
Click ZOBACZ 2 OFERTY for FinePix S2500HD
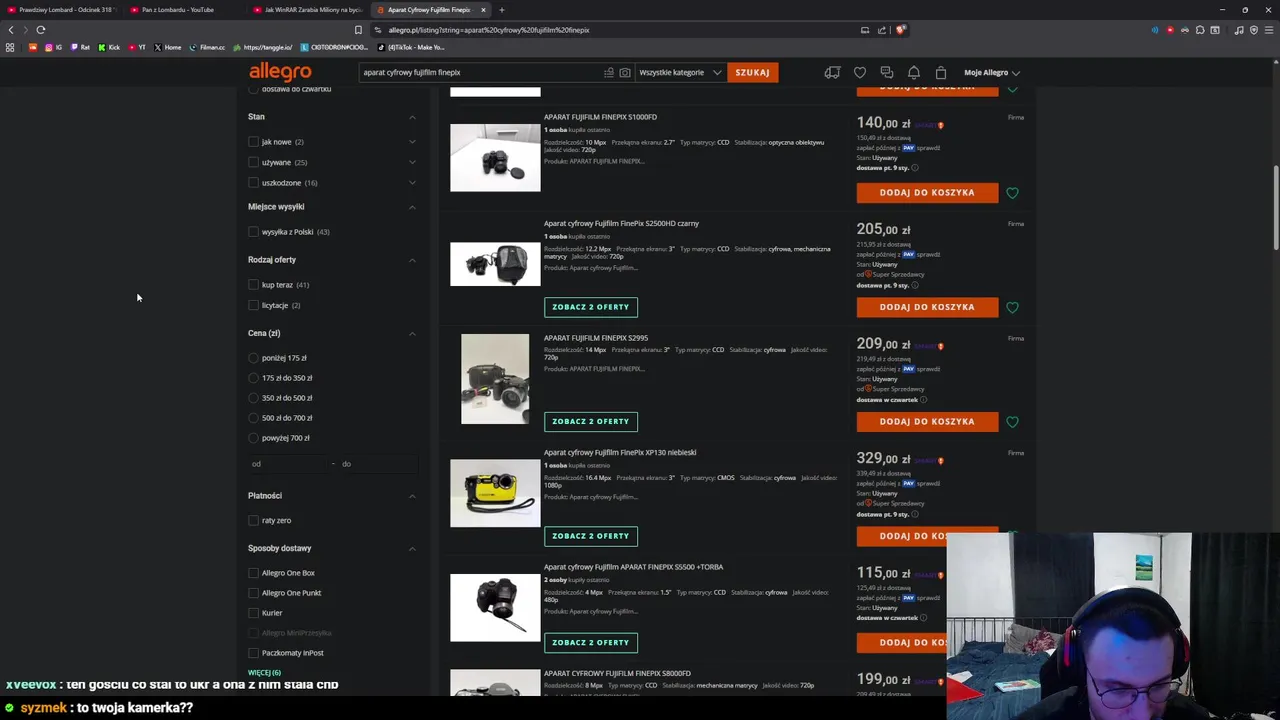click(591, 307)
